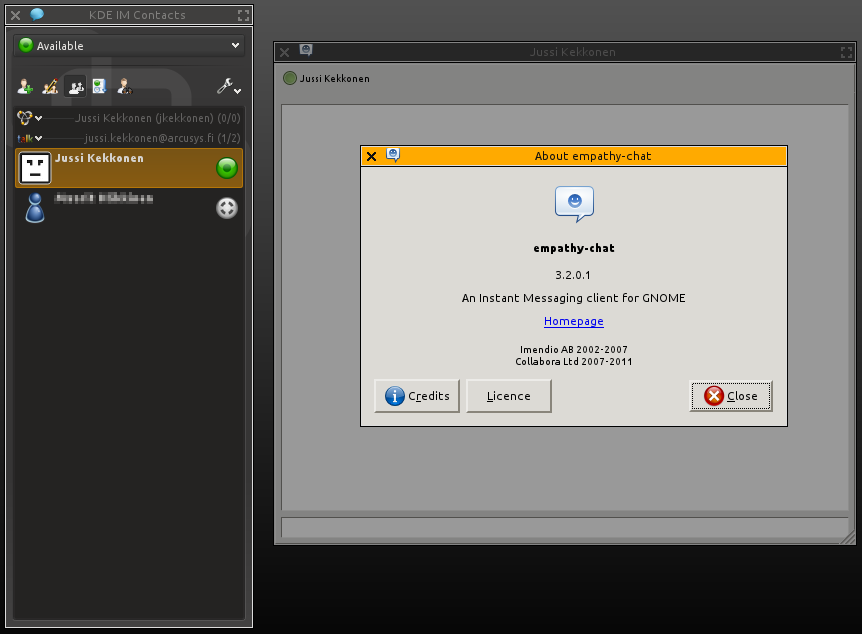Click the chat icon in About dialog titlebar
Viewport: 862px width, 634px height.
[x=393, y=155]
